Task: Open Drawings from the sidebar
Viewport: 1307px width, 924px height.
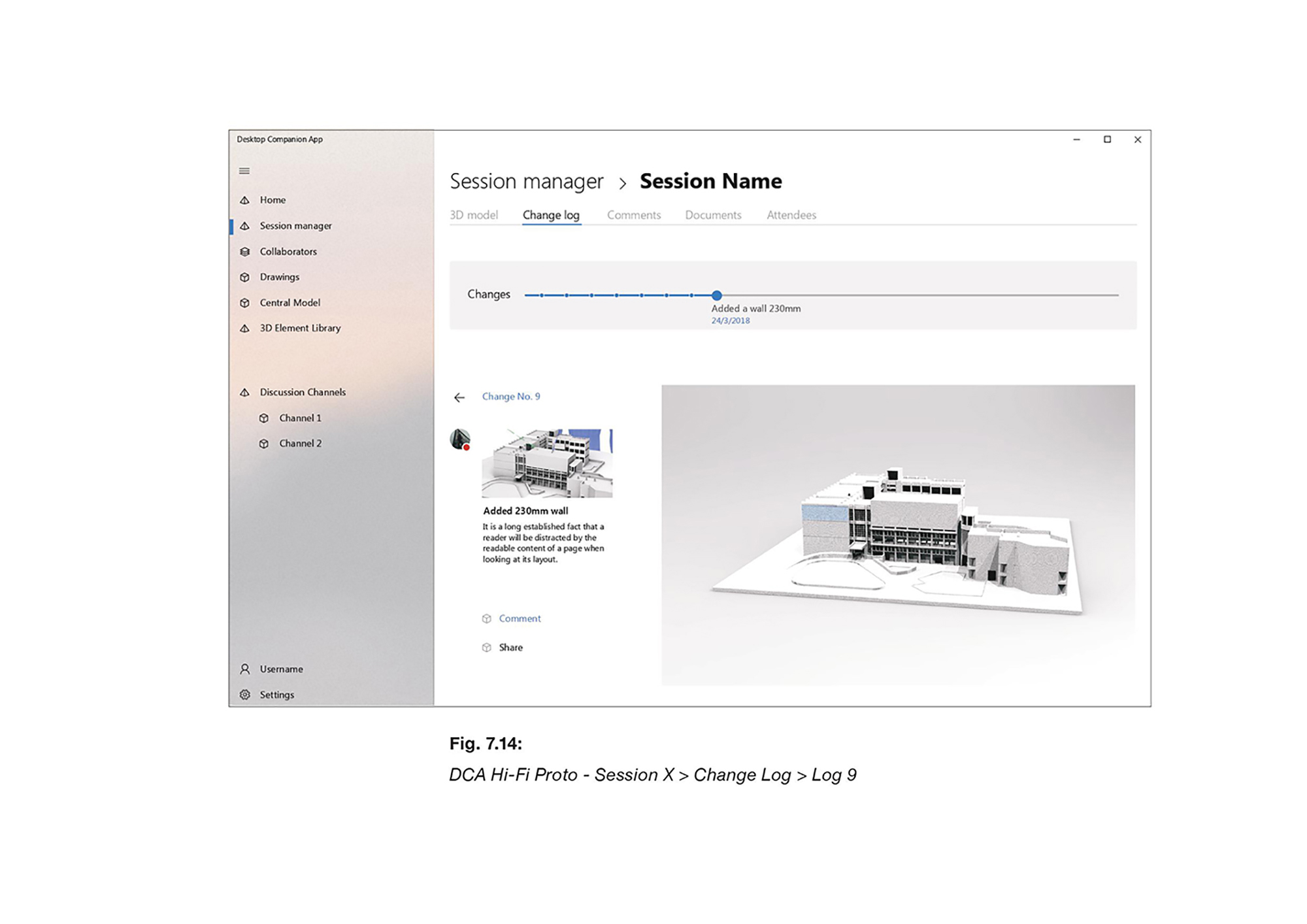Action: (280, 277)
